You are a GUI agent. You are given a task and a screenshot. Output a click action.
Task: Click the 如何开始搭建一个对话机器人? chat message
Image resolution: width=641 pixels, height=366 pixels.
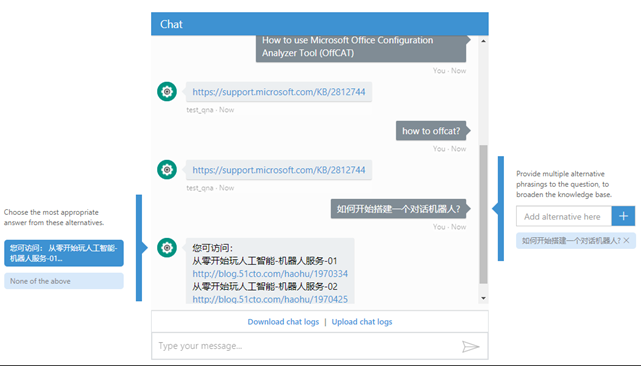[399, 209]
